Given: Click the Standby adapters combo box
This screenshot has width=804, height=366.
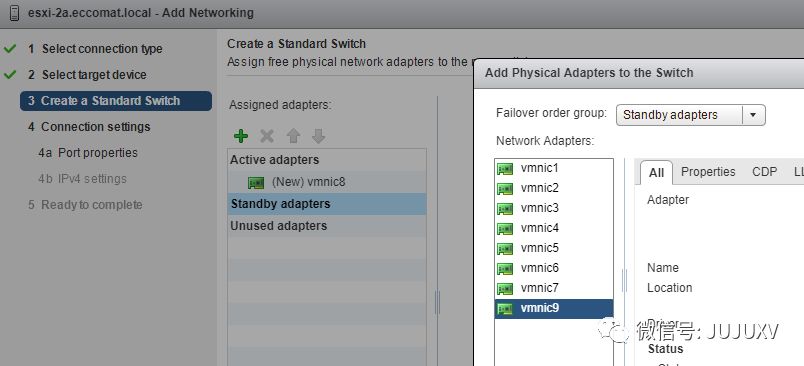Looking at the screenshot, I should 690,115.
